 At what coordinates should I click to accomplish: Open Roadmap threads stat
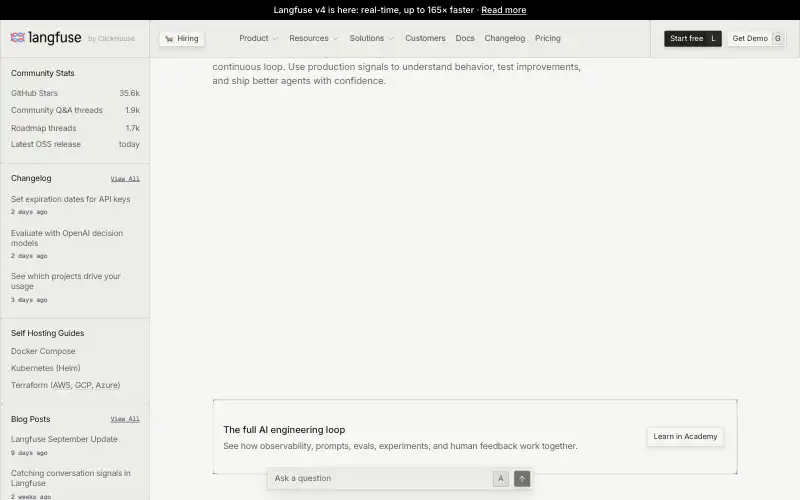pos(75,128)
